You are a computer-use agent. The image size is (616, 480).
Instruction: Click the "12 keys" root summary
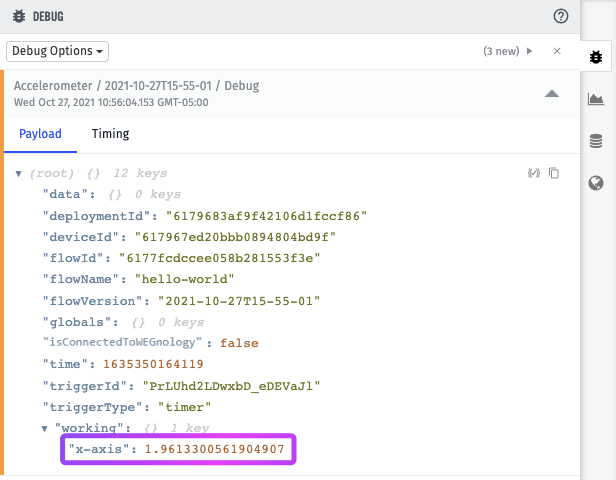[140, 173]
